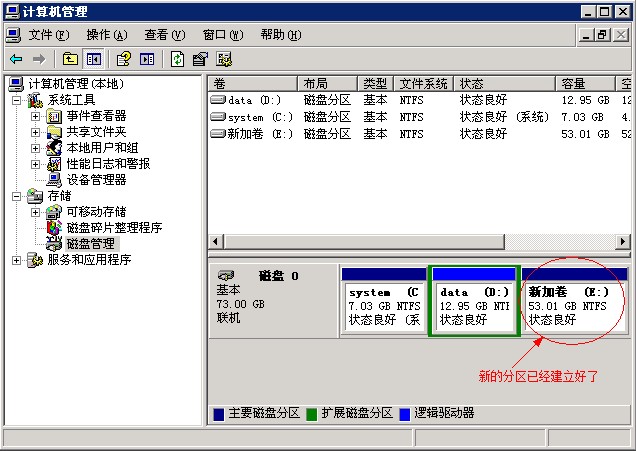Open the 操作(A) Action menu

106,35
